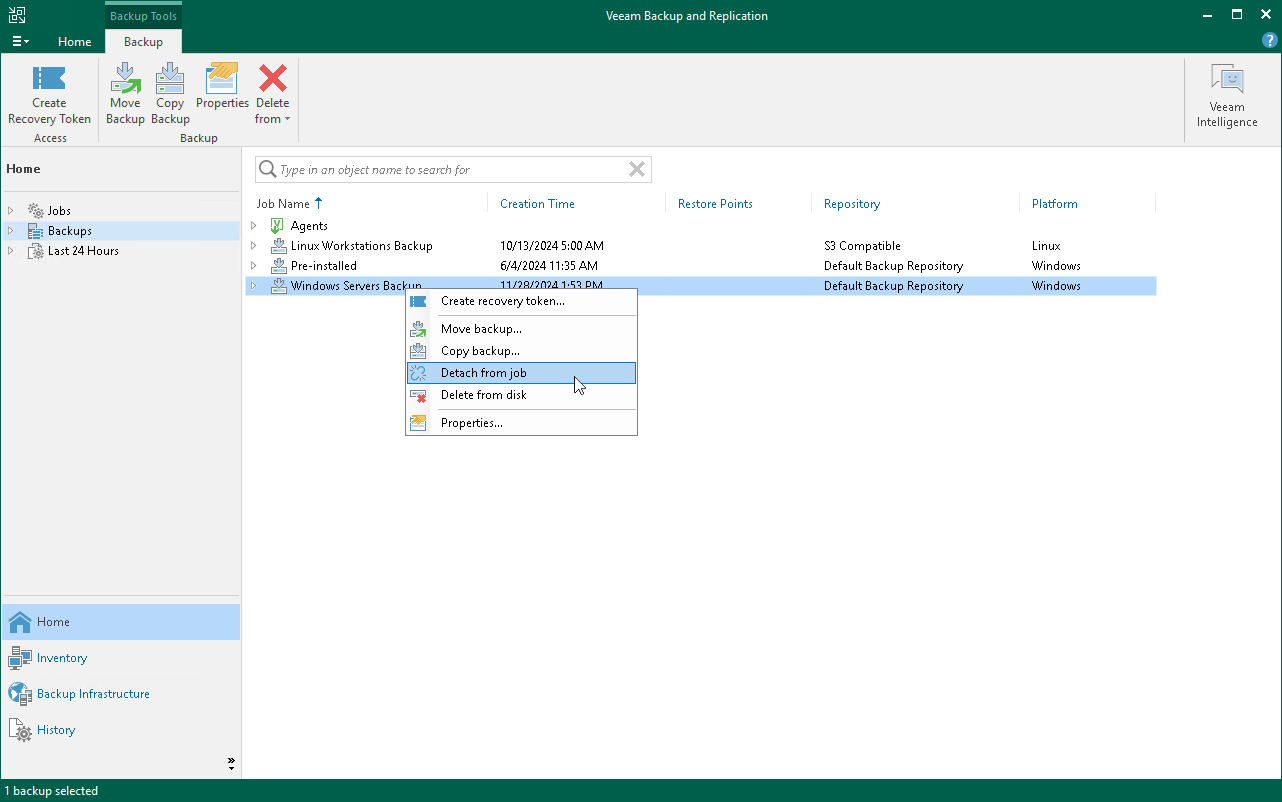Open the Inventory navigation view

click(121, 658)
